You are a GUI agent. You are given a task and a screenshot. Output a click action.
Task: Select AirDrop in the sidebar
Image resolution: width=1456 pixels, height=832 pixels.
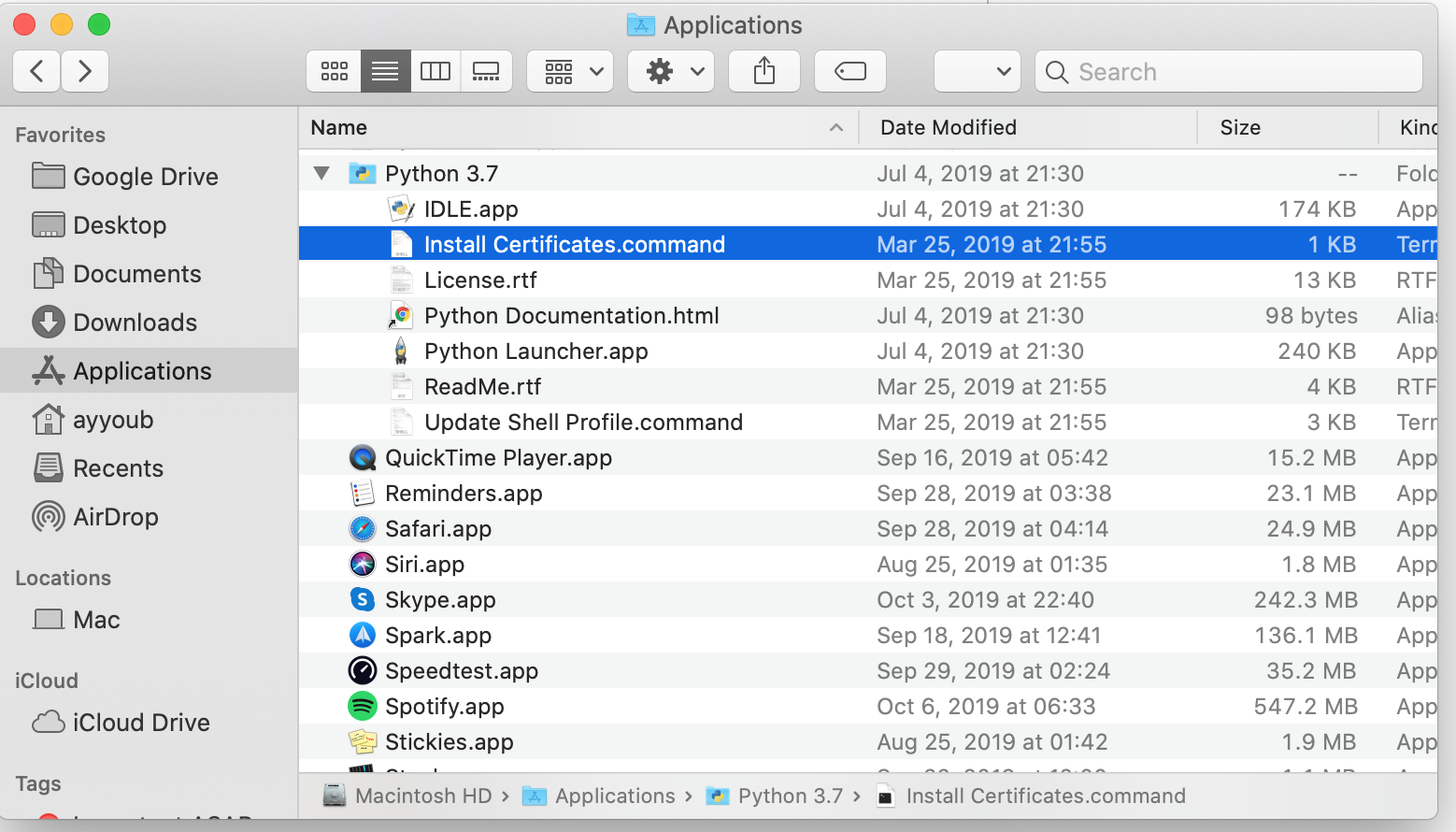pyautogui.click(x=115, y=517)
